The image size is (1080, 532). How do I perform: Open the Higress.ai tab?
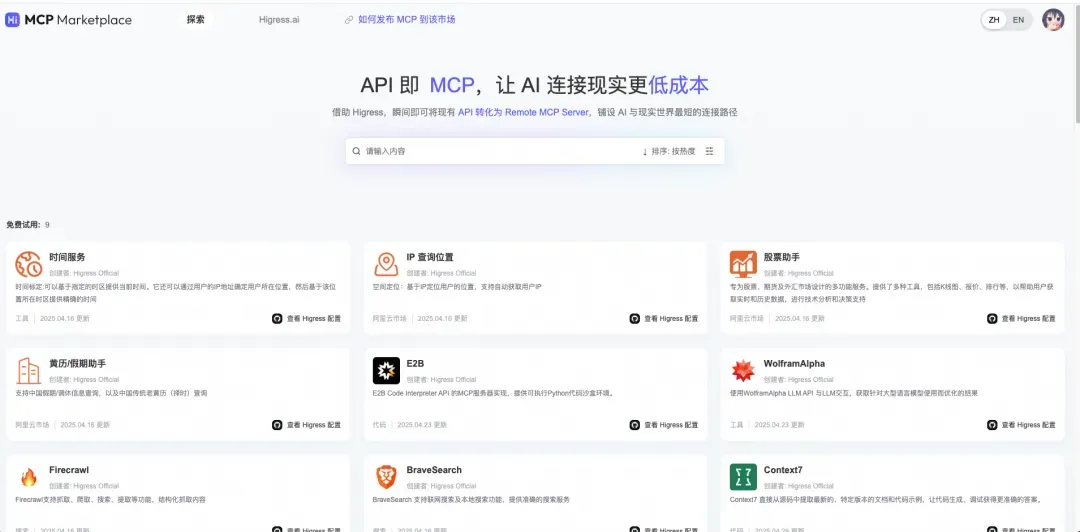click(x=279, y=20)
